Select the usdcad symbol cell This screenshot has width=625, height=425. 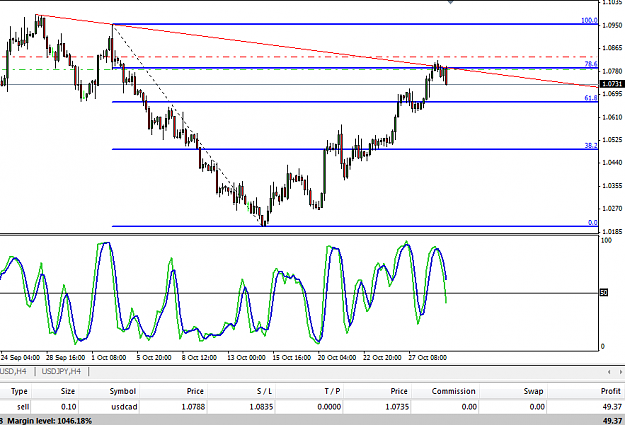coord(124,407)
